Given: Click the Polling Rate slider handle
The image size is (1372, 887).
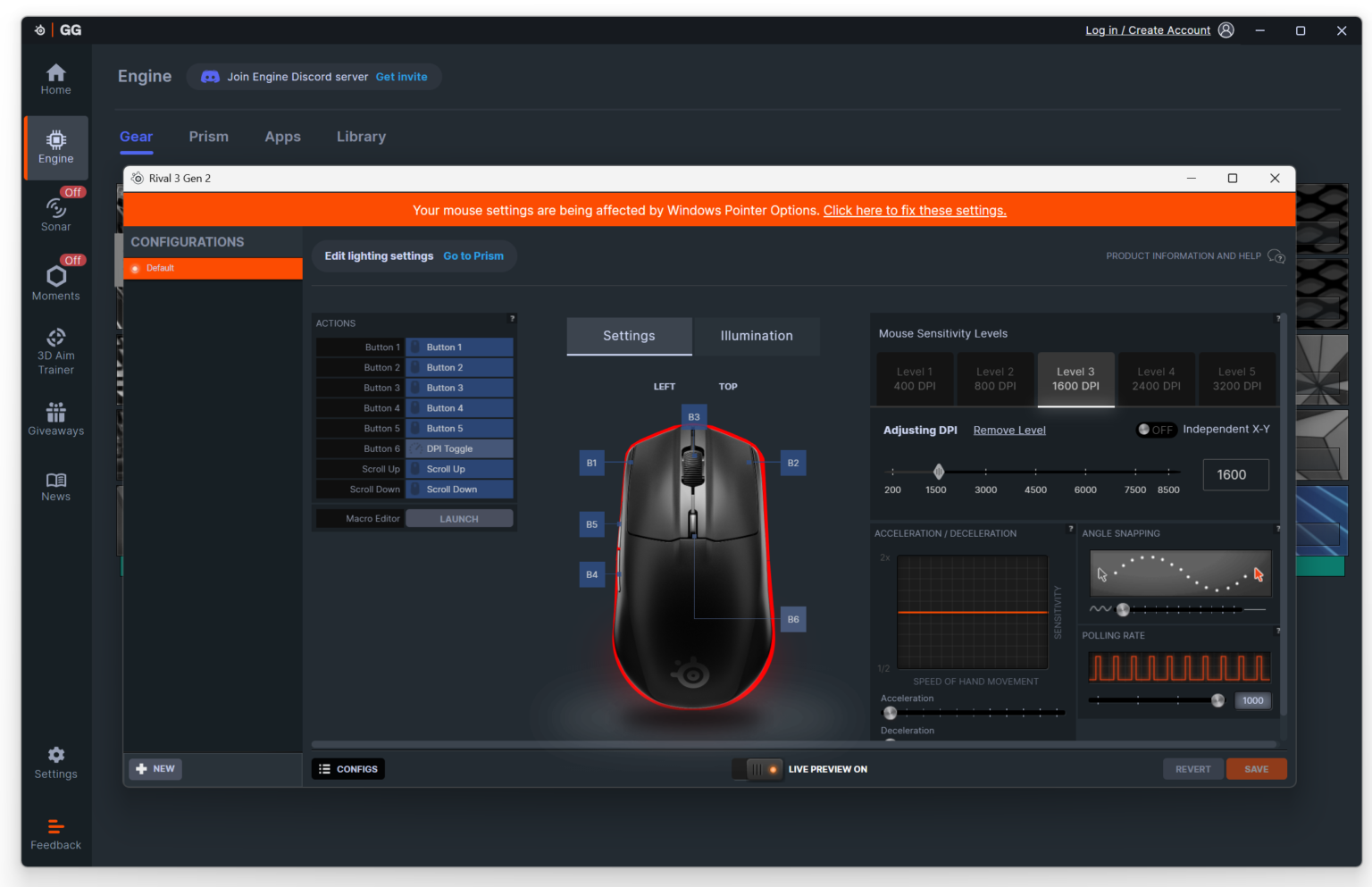Looking at the screenshot, I should coord(1217,700).
